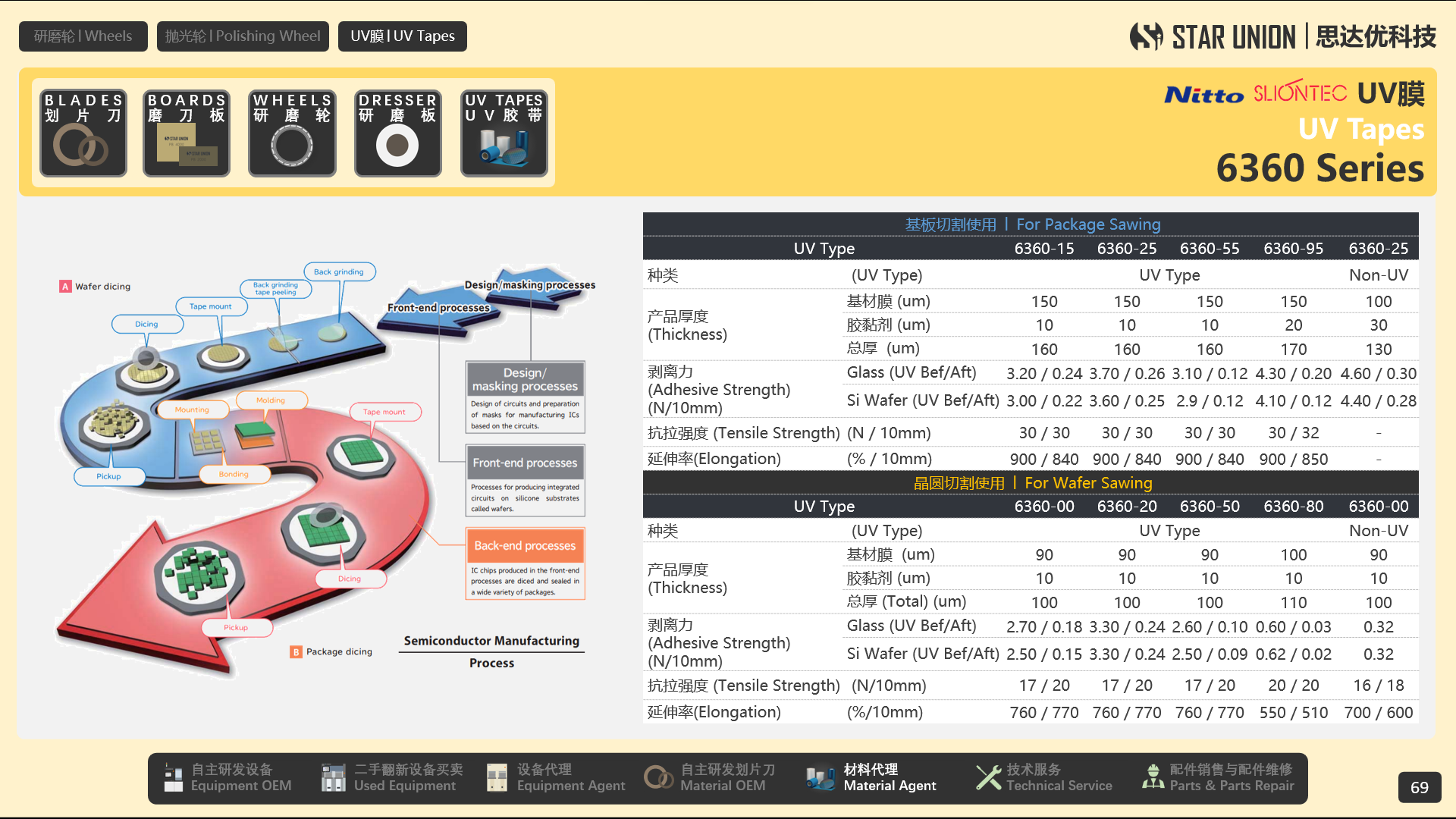This screenshot has height=819, width=1456.
Task: Click page number 69 badge
Action: 1420,788
